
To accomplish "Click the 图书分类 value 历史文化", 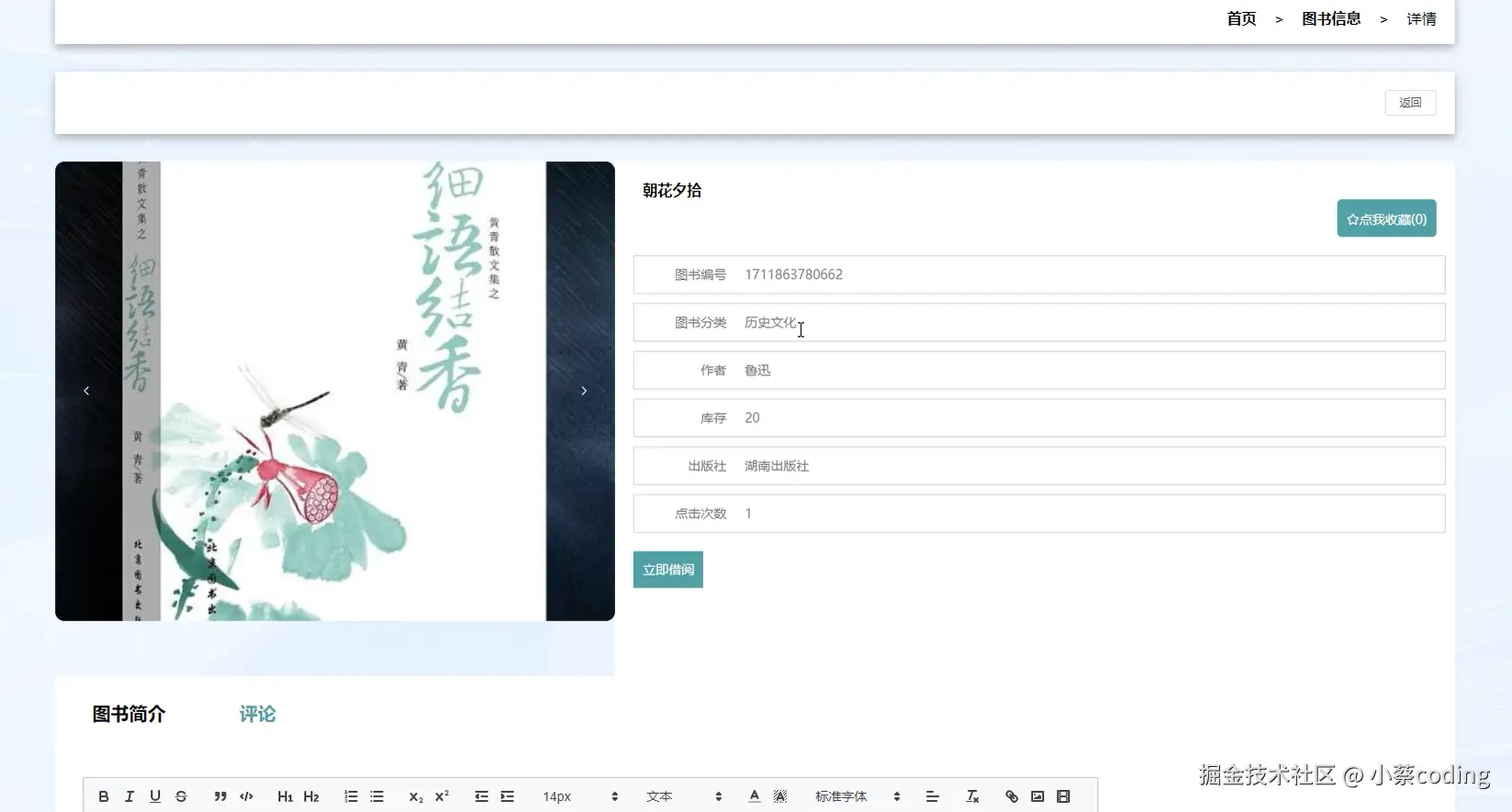I will point(770,323).
